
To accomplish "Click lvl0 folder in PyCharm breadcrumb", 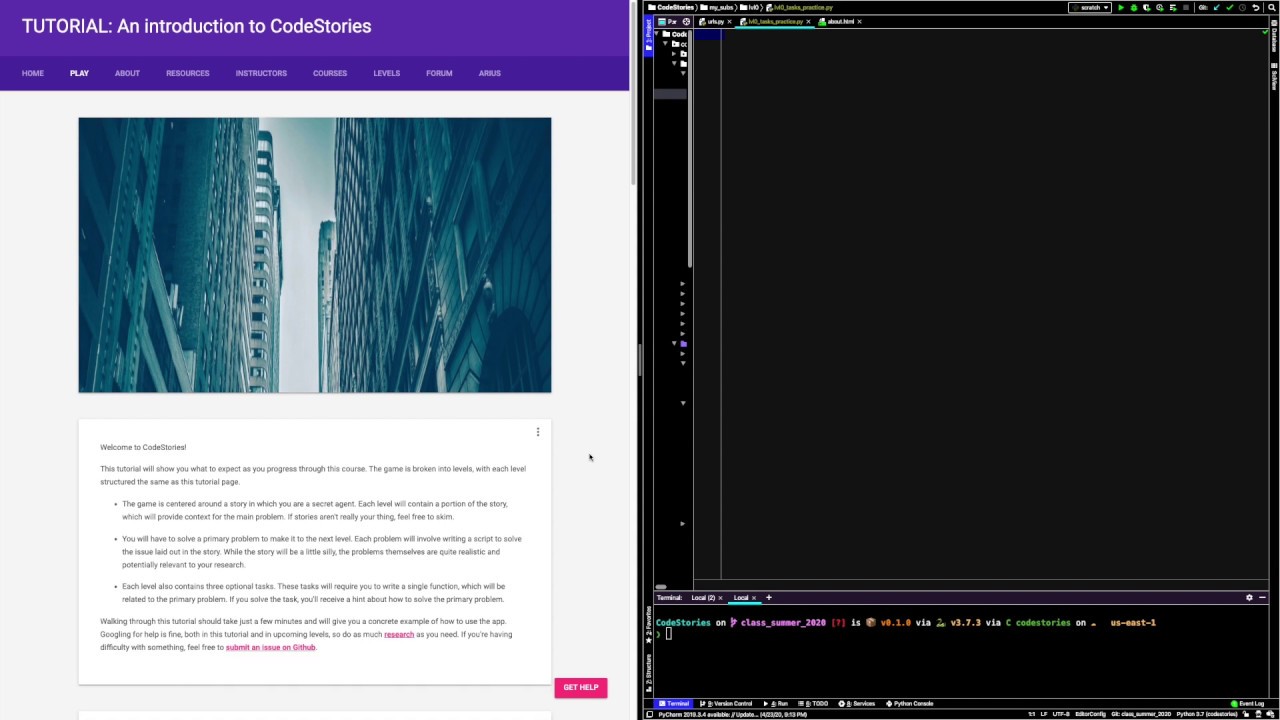I will coord(751,7).
